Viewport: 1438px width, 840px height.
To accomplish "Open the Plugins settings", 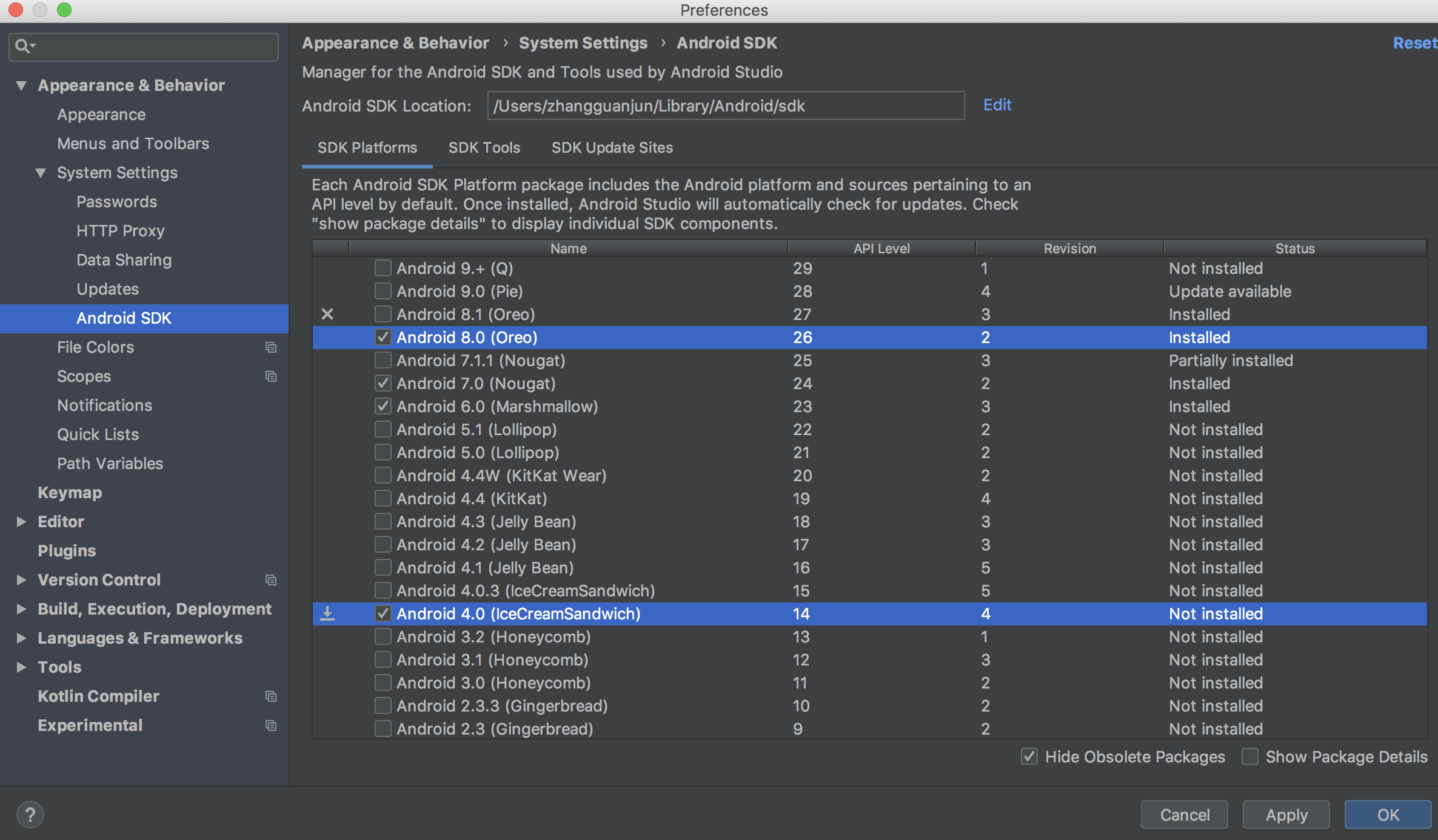I will tap(67, 551).
